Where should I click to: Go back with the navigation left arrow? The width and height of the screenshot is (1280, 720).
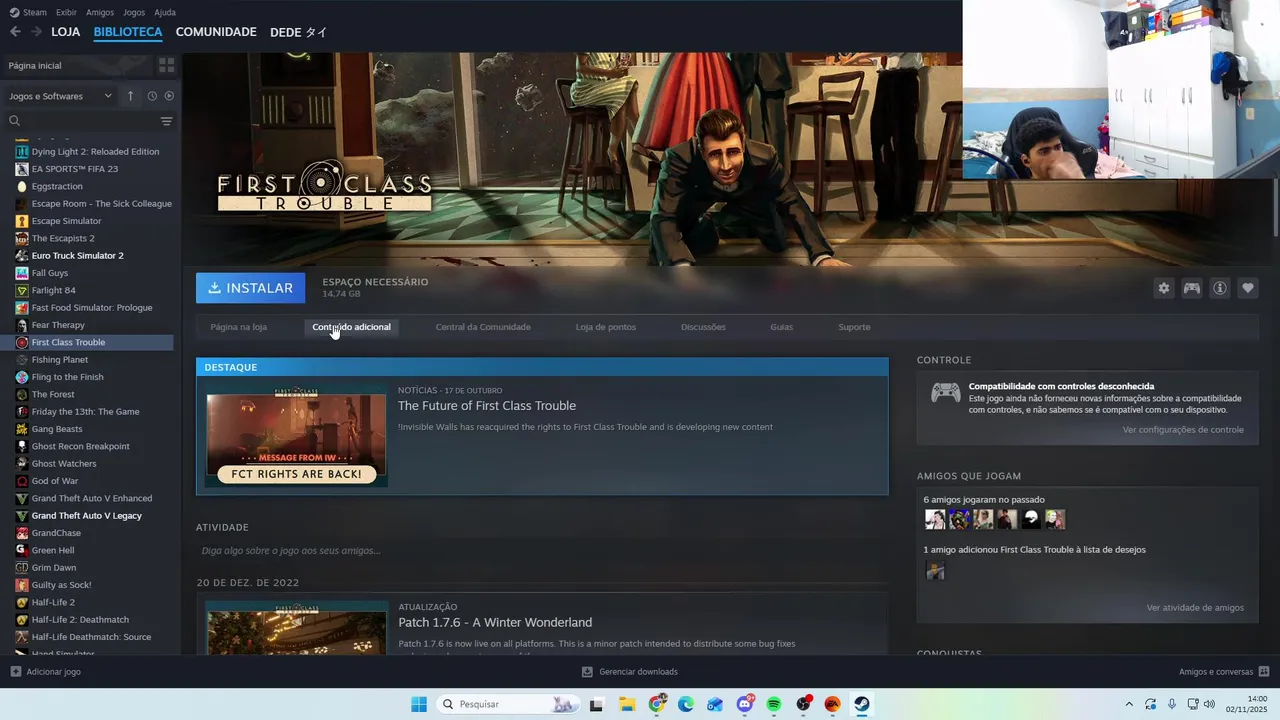click(15, 32)
